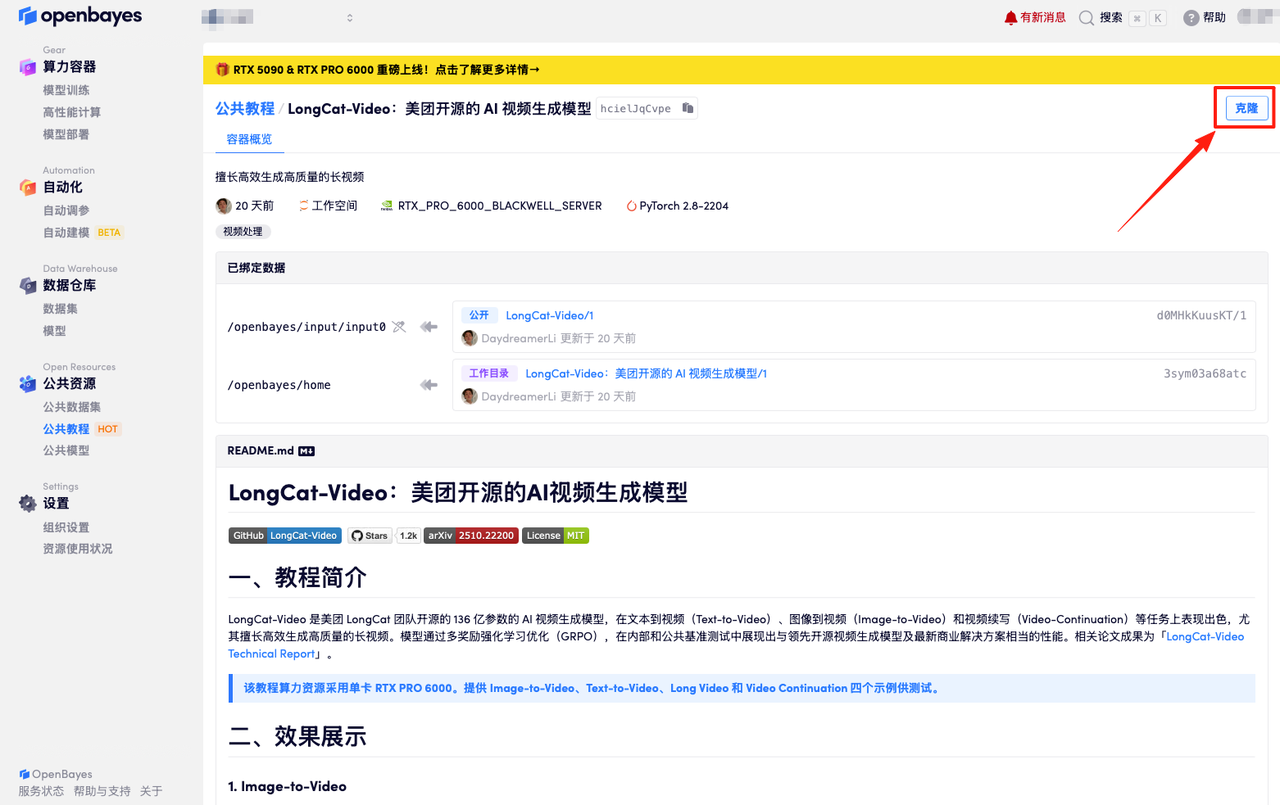Image resolution: width=1280 pixels, height=805 pixels.
Task: Click the PyTorch runtime icon
Action: [631, 206]
